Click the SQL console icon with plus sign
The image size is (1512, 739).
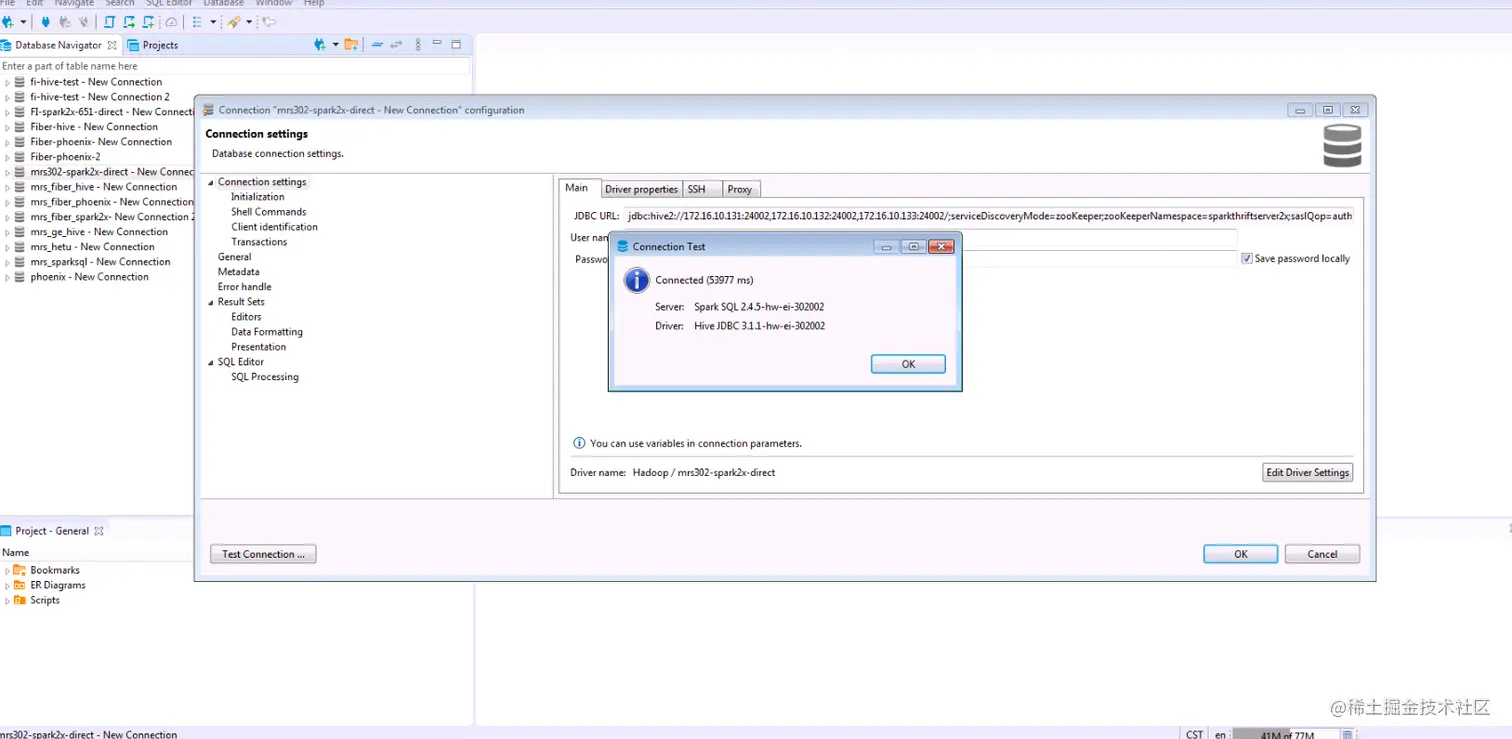click(x=148, y=22)
